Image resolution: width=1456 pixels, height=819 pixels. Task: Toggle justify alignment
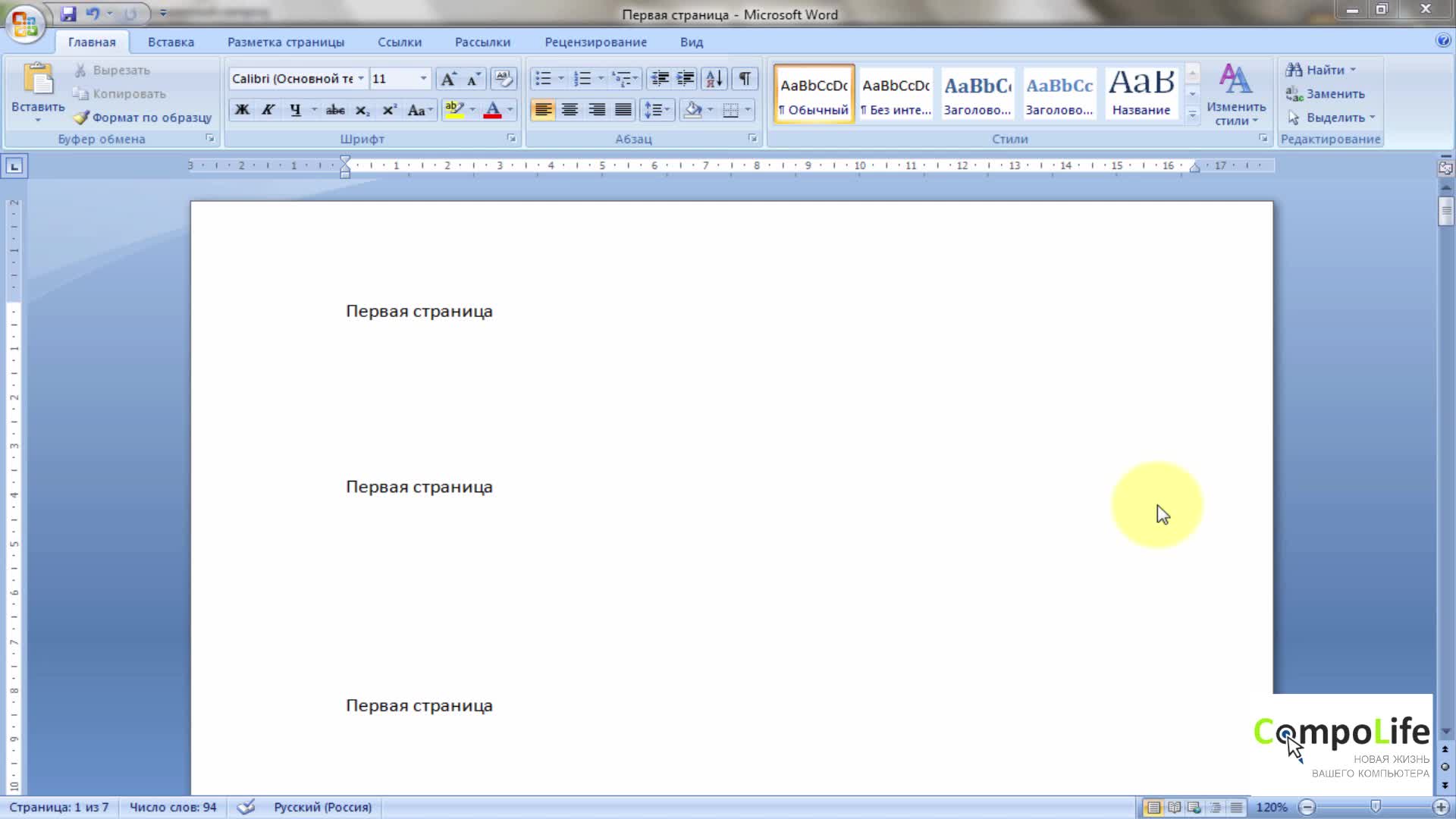coord(623,110)
